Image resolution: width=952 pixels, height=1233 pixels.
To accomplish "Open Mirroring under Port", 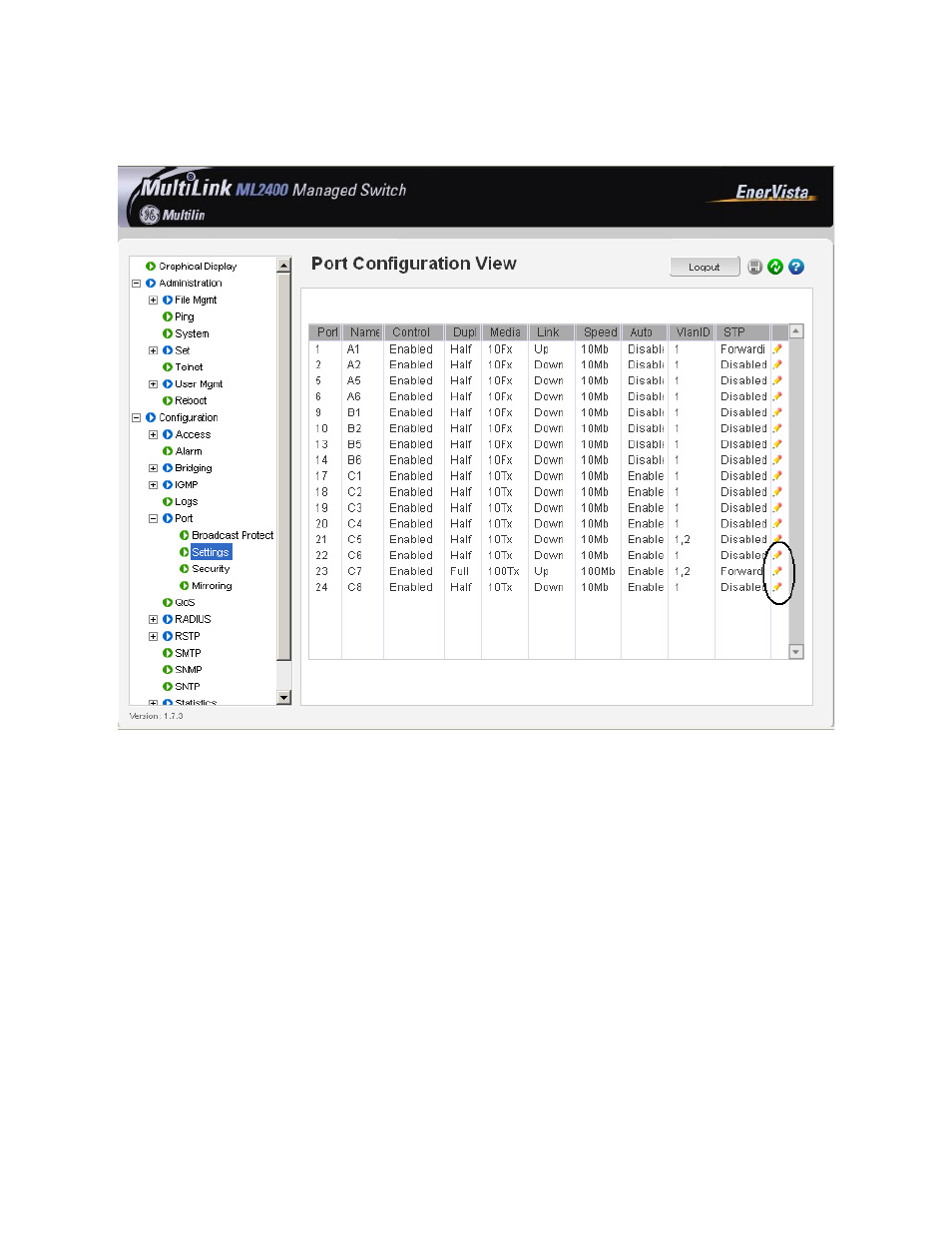I will [x=212, y=586].
